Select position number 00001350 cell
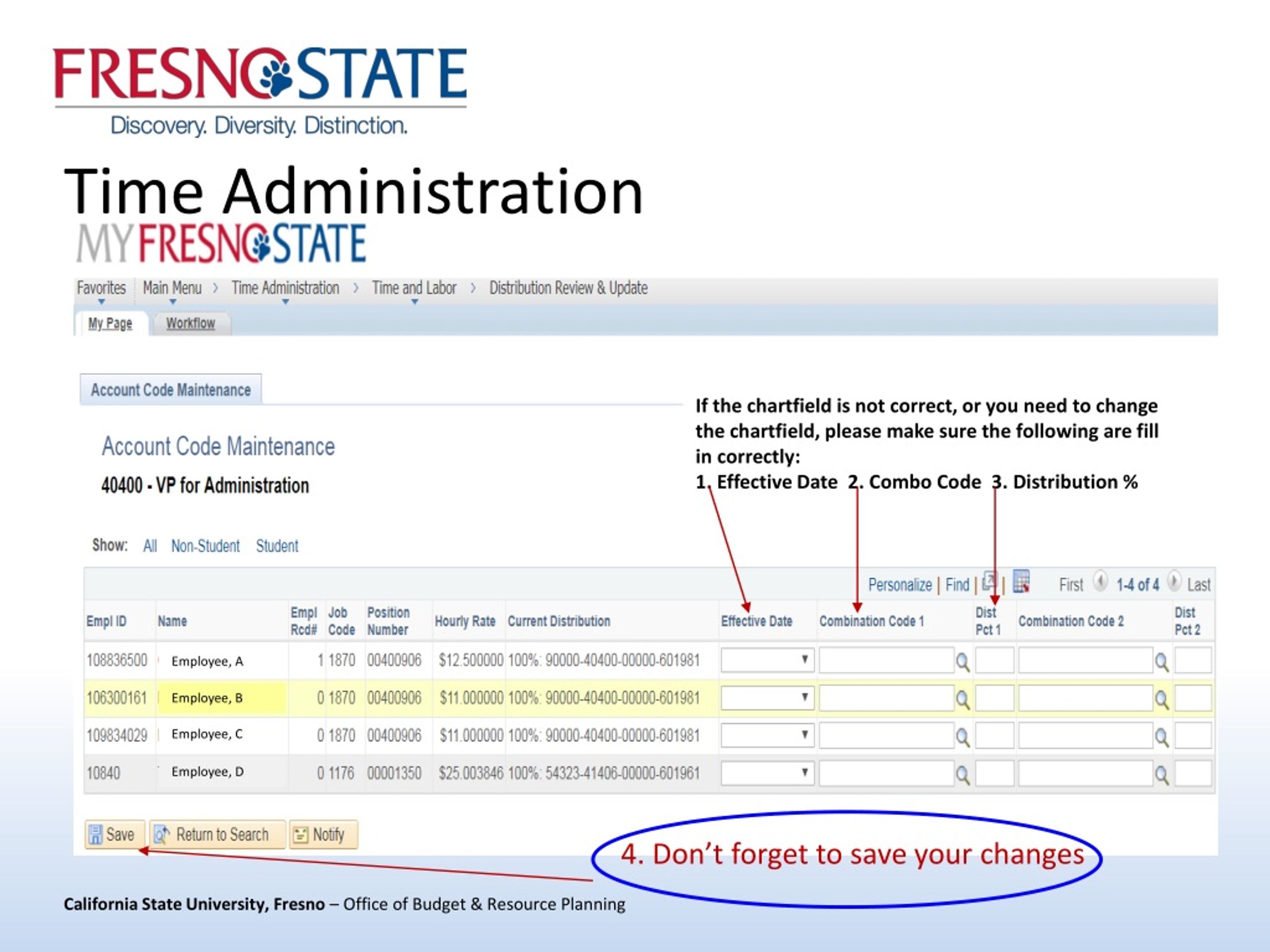This screenshot has height=952, width=1270. pos(394,773)
